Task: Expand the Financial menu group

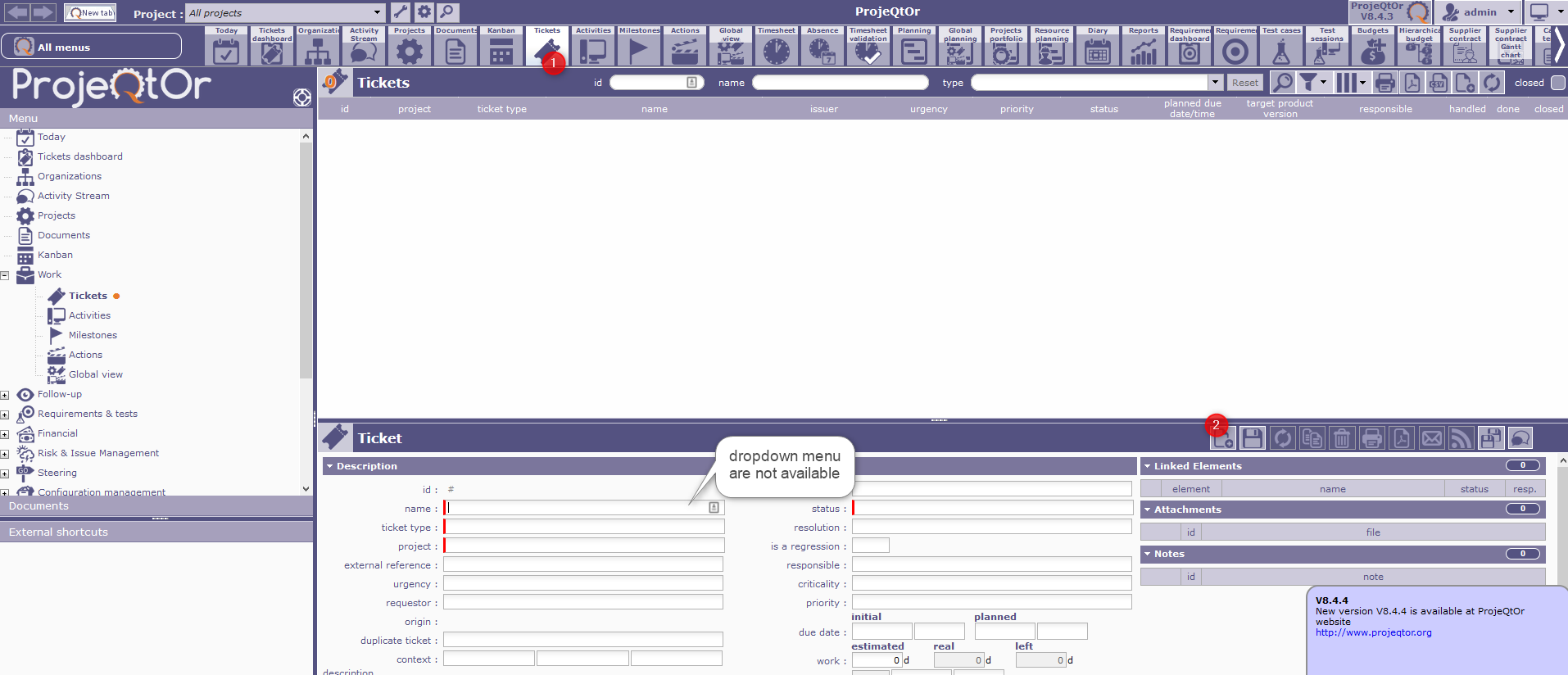Action: click(x=5, y=434)
